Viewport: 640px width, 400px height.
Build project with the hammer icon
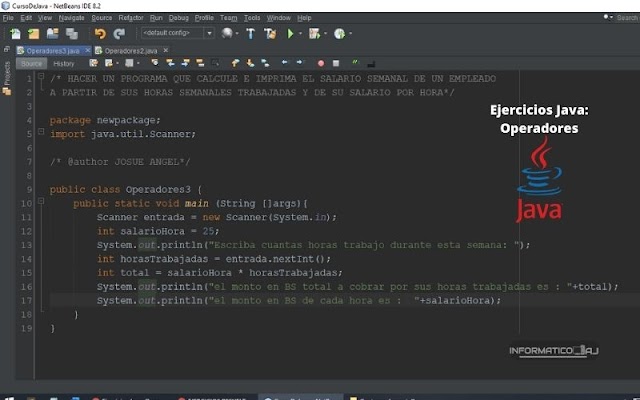pyautogui.click(x=251, y=33)
